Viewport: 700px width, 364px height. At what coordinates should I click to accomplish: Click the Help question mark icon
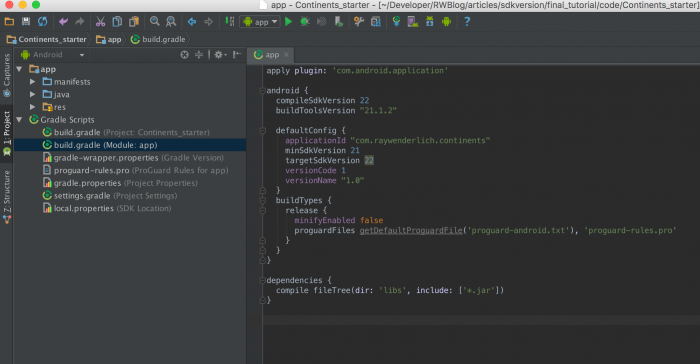coord(467,21)
